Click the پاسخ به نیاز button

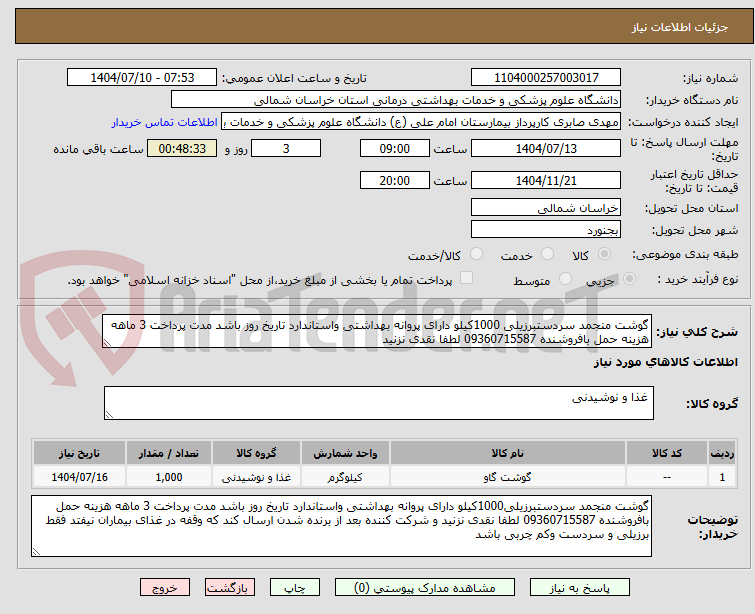(x=580, y=588)
